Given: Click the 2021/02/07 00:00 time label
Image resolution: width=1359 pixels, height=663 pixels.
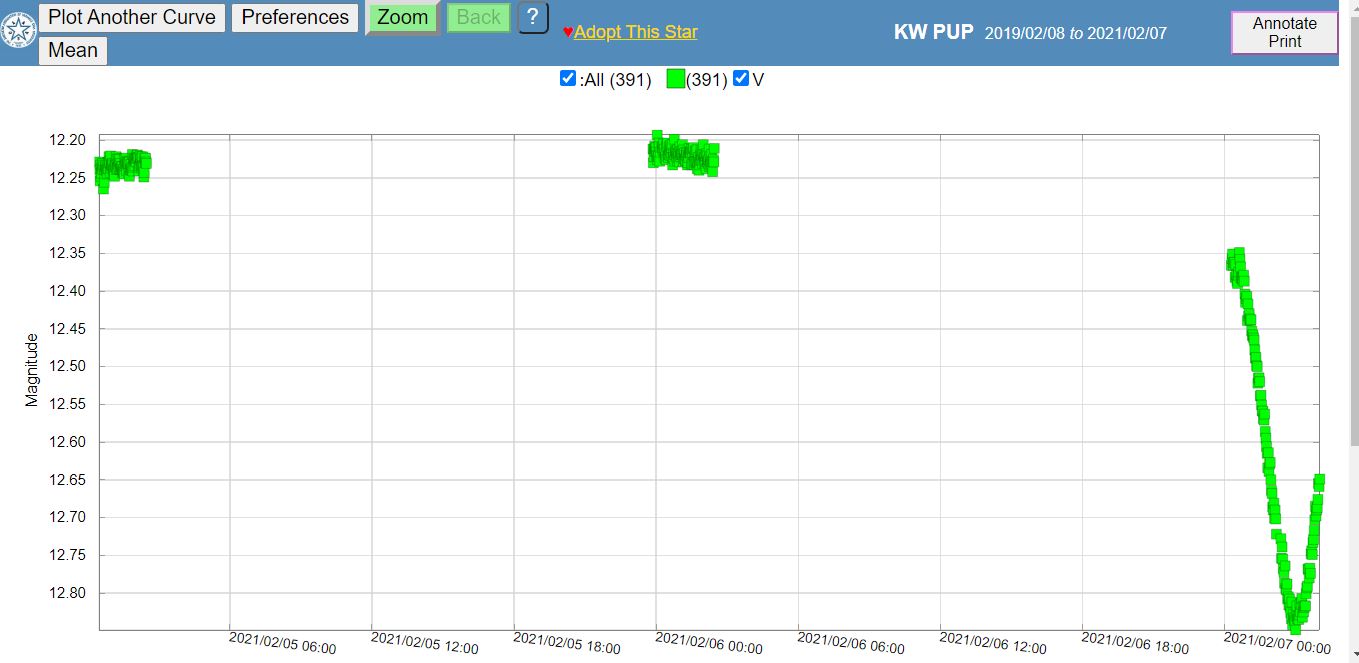Looking at the screenshot, I should pos(1277,643).
